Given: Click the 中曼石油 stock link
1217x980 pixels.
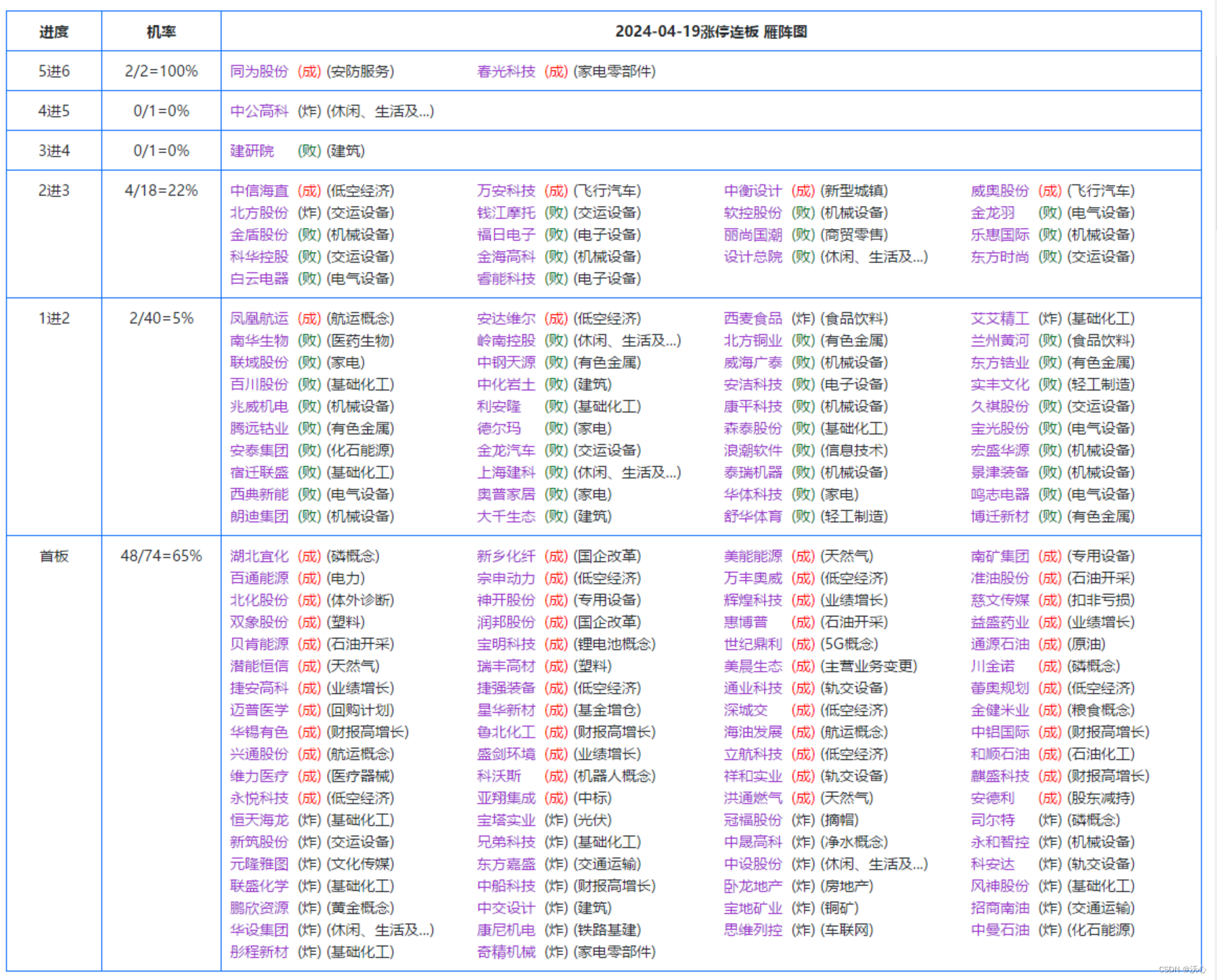Looking at the screenshot, I should click(1000, 930).
